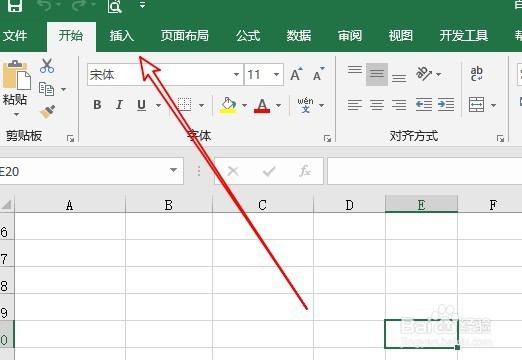Select the 开始 (Home) ribbon tab
Image resolution: width=522 pixels, height=360 pixels.
pos(71,36)
